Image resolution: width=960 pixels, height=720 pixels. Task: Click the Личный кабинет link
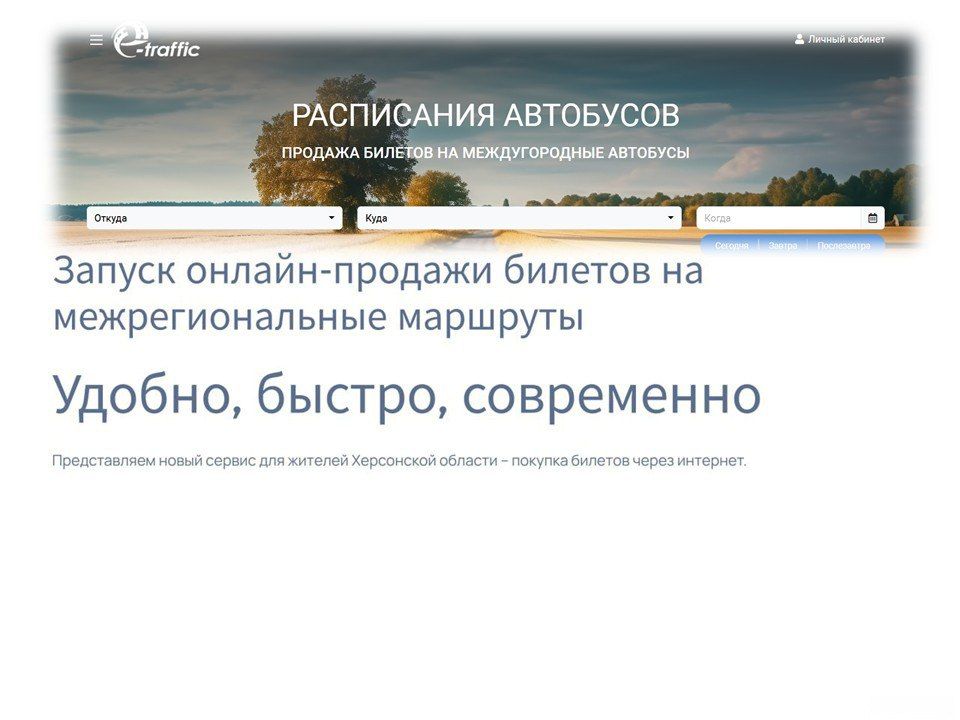(843, 39)
